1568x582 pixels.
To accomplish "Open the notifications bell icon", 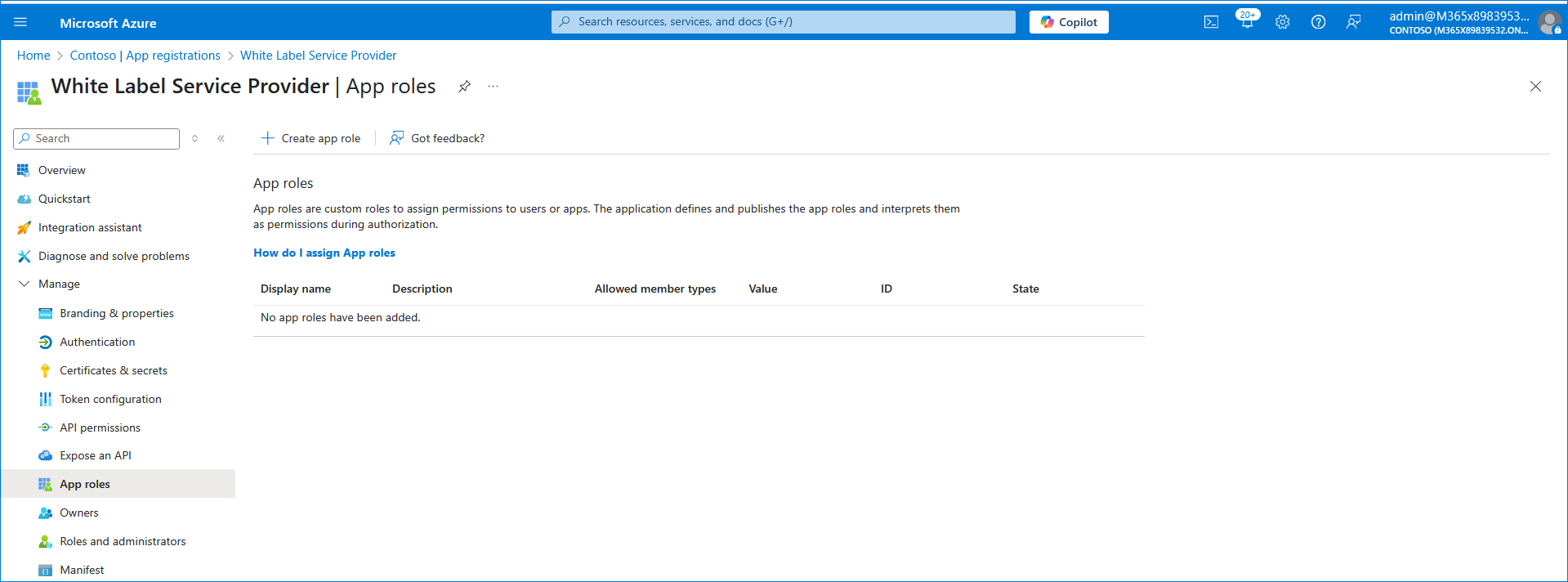I will click(x=1247, y=22).
